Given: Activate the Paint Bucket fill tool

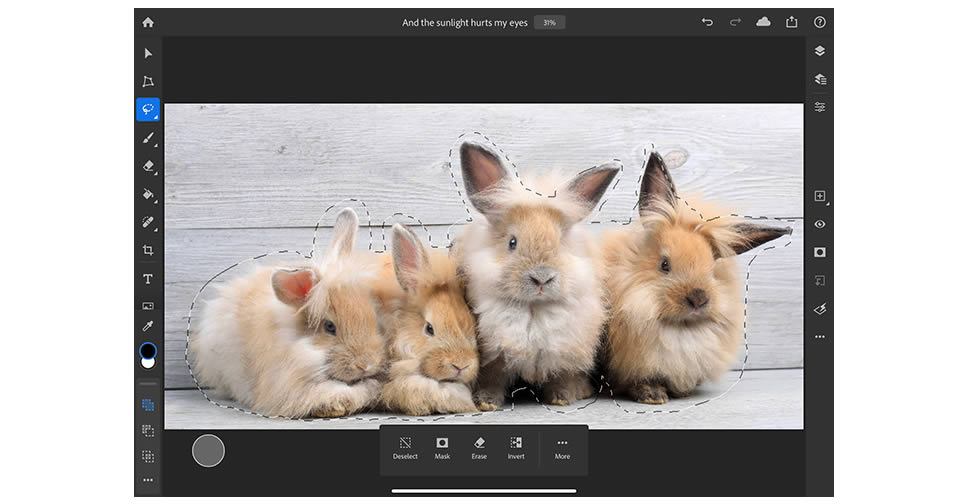Looking at the screenshot, I should (148, 194).
